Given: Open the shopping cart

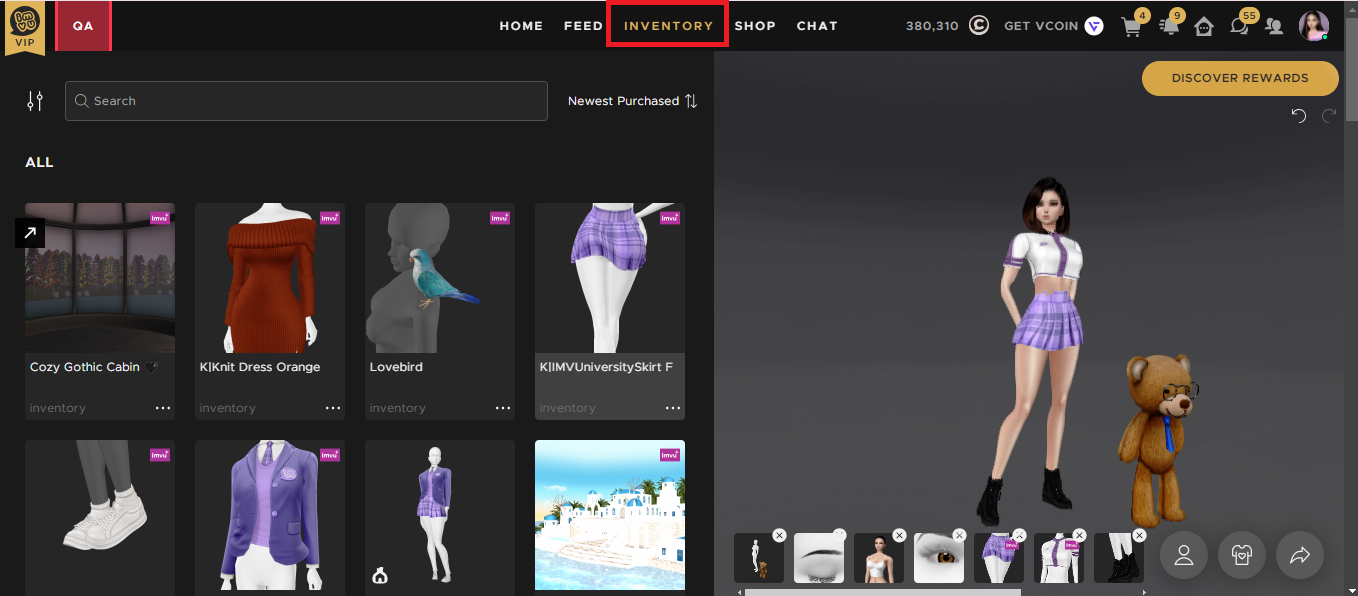Looking at the screenshot, I should (1132, 27).
